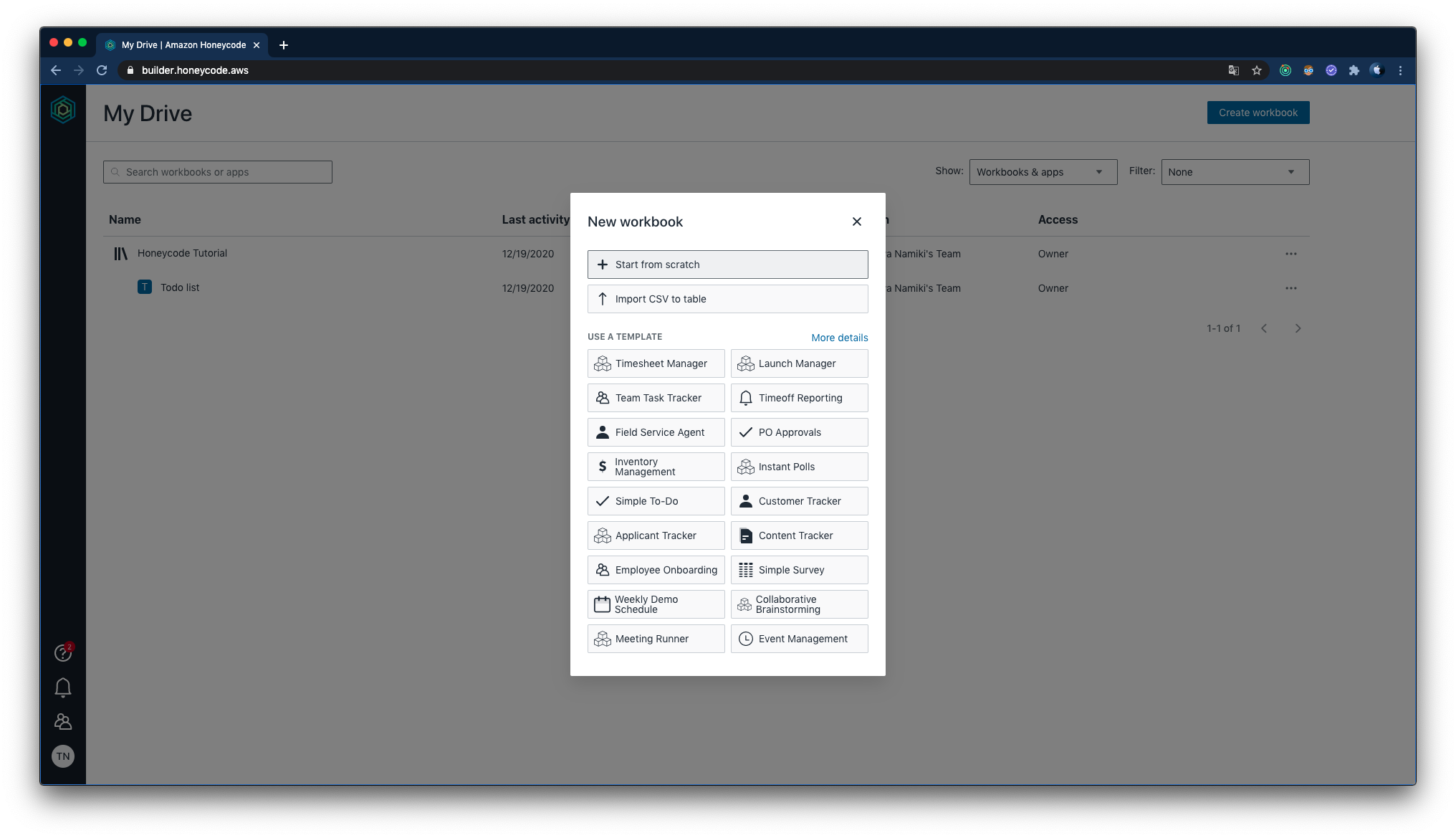Image resolution: width=1456 pixels, height=838 pixels.
Task: Pick the Meeting Runner template
Action: click(x=656, y=639)
